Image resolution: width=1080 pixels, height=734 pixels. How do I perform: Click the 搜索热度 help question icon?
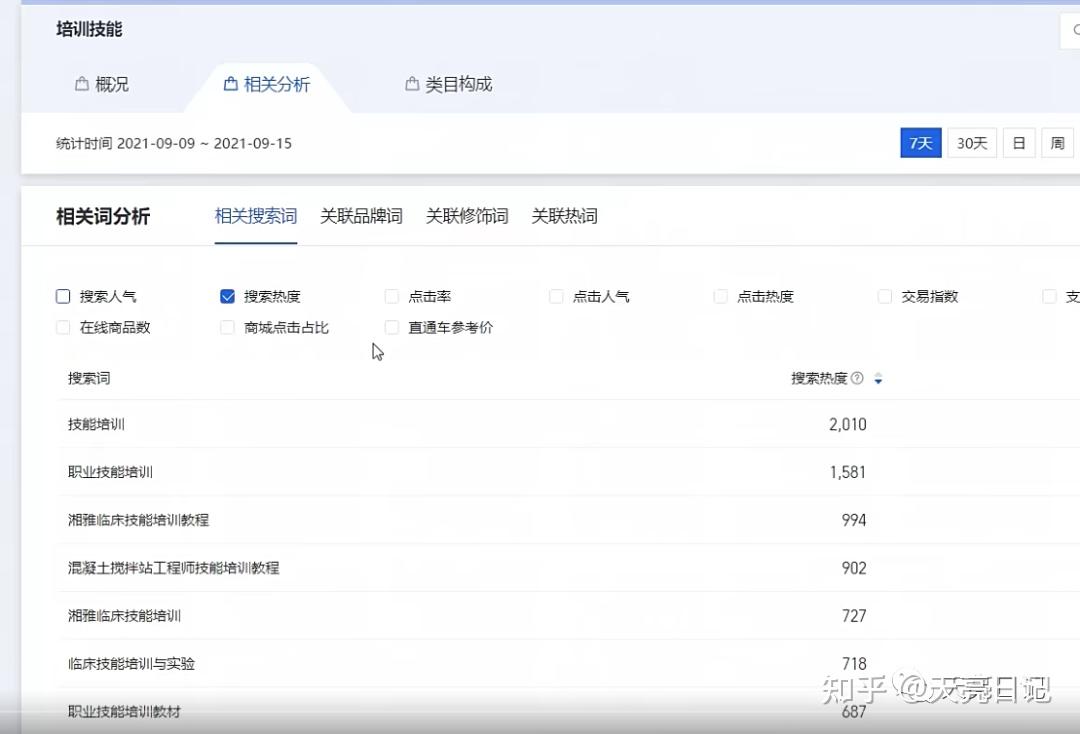coord(857,378)
